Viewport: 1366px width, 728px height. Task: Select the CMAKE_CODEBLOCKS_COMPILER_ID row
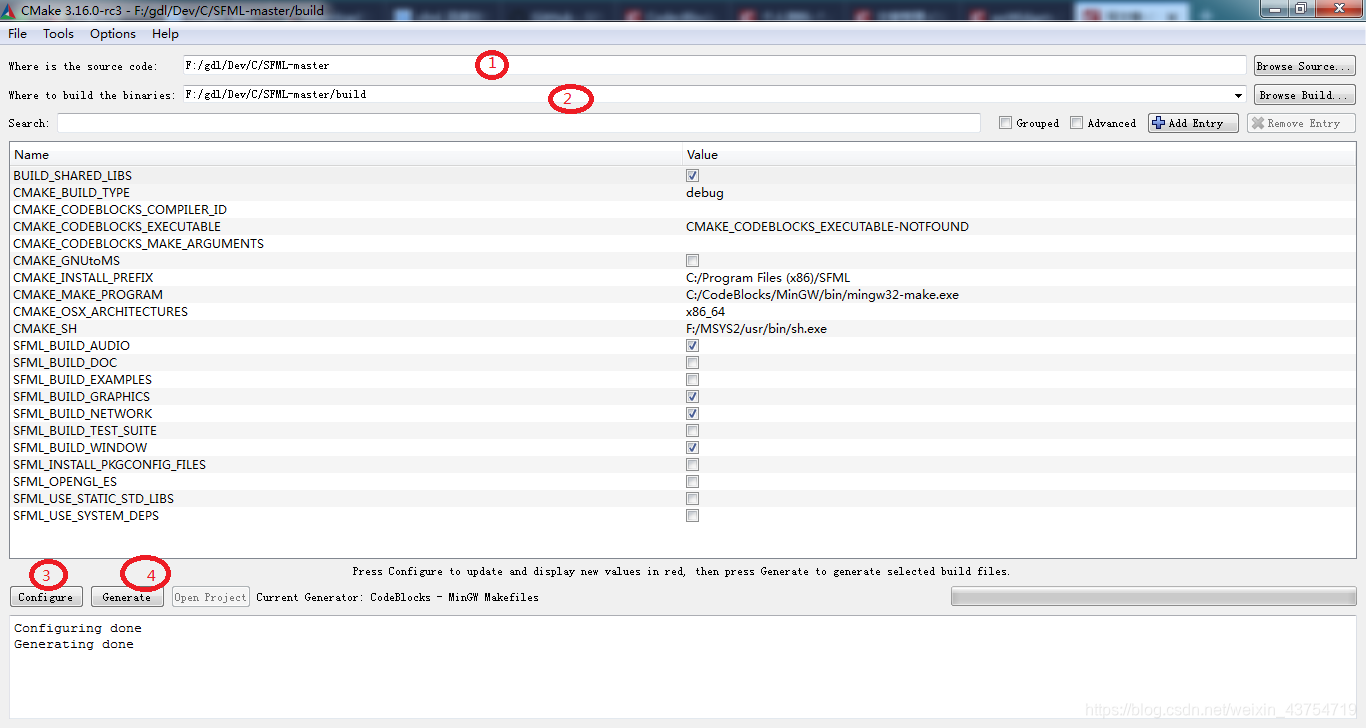[x=683, y=210]
